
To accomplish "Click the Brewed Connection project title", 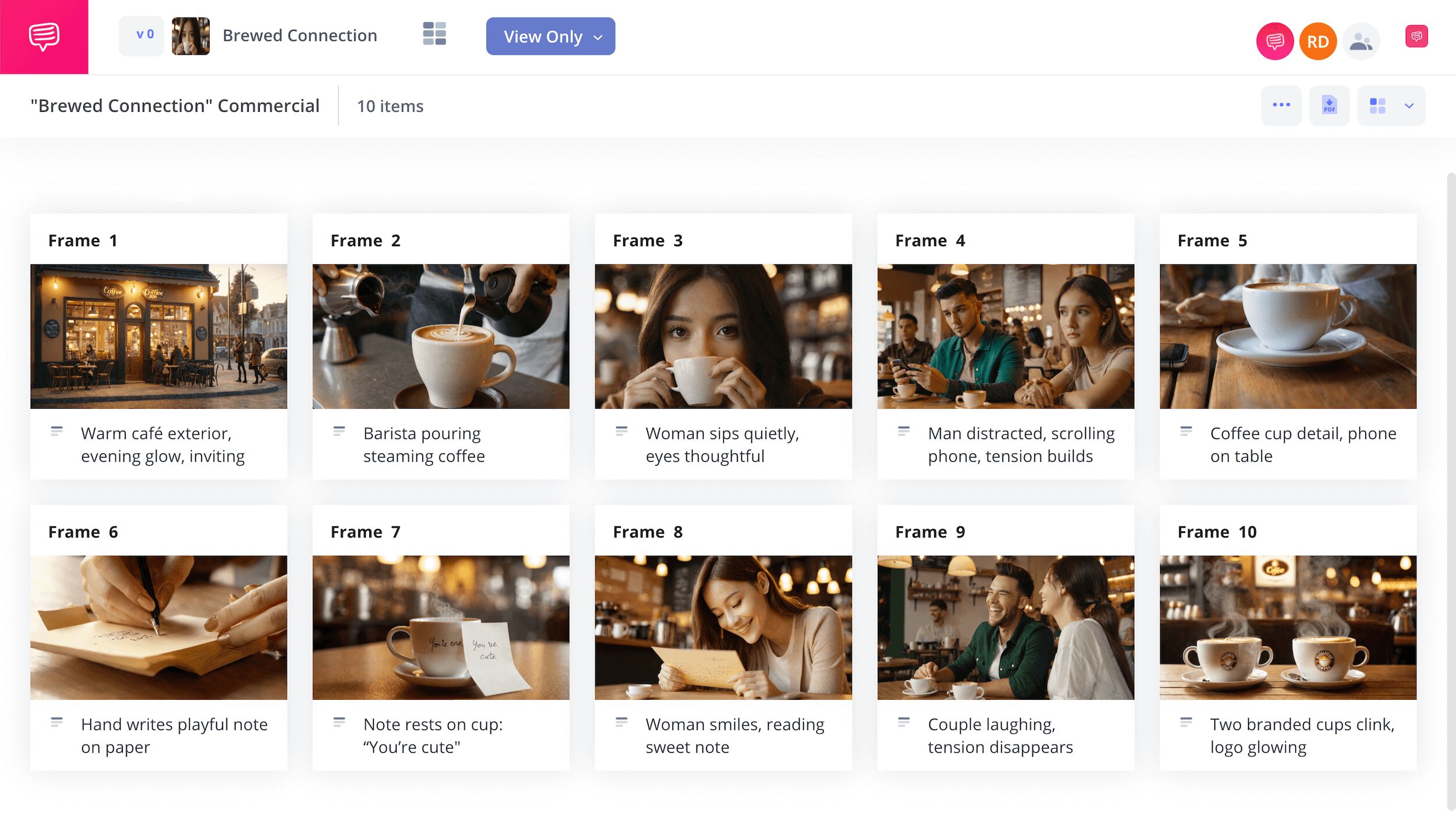I will pos(299,36).
